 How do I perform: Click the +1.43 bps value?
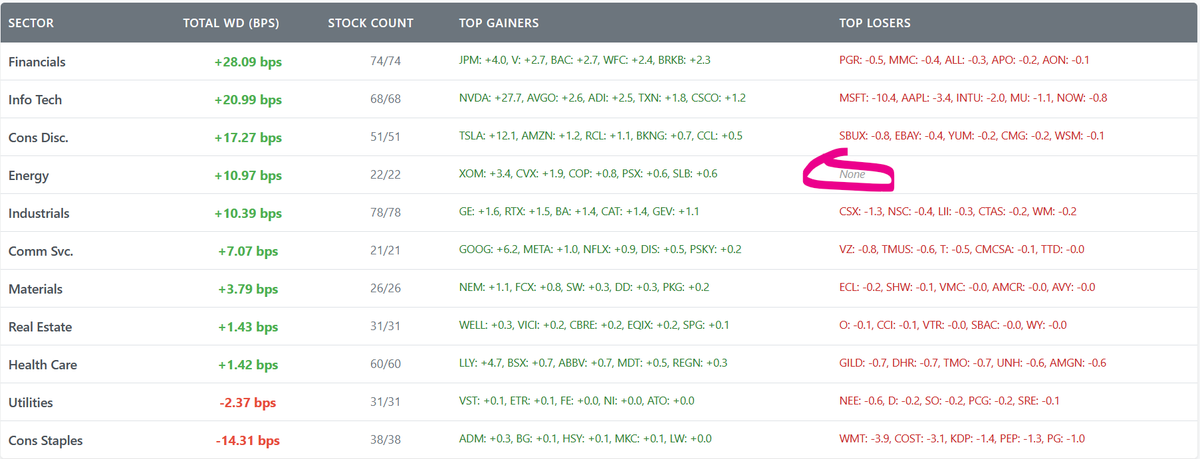[248, 327]
